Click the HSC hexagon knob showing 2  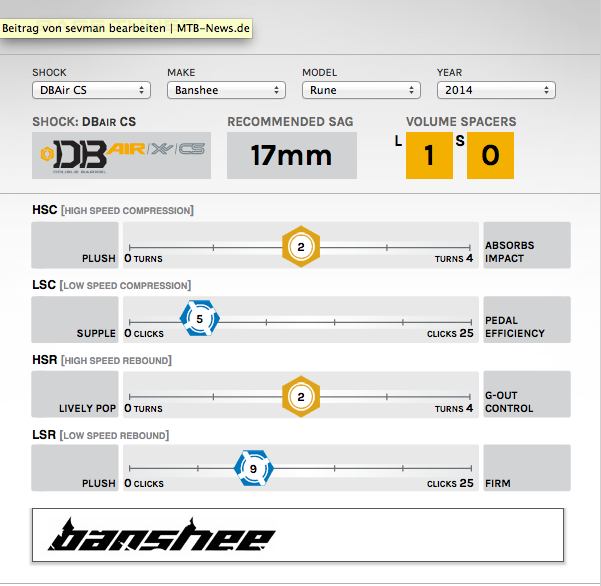(299, 246)
